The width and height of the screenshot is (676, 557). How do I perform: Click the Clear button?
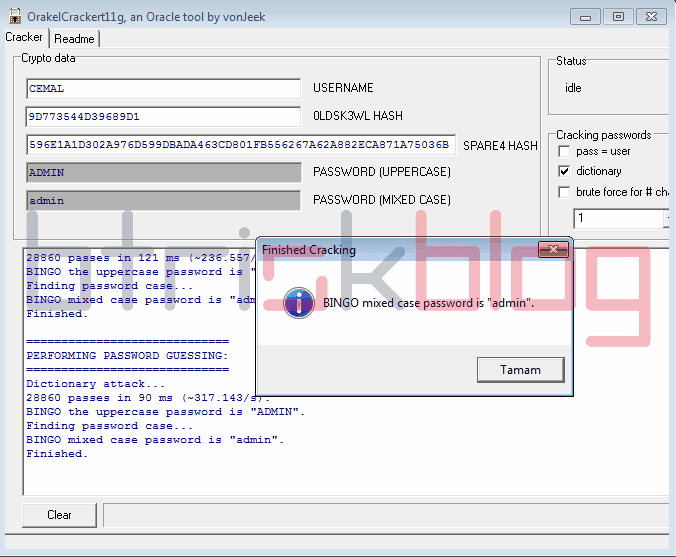pyautogui.click(x=59, y=515)
